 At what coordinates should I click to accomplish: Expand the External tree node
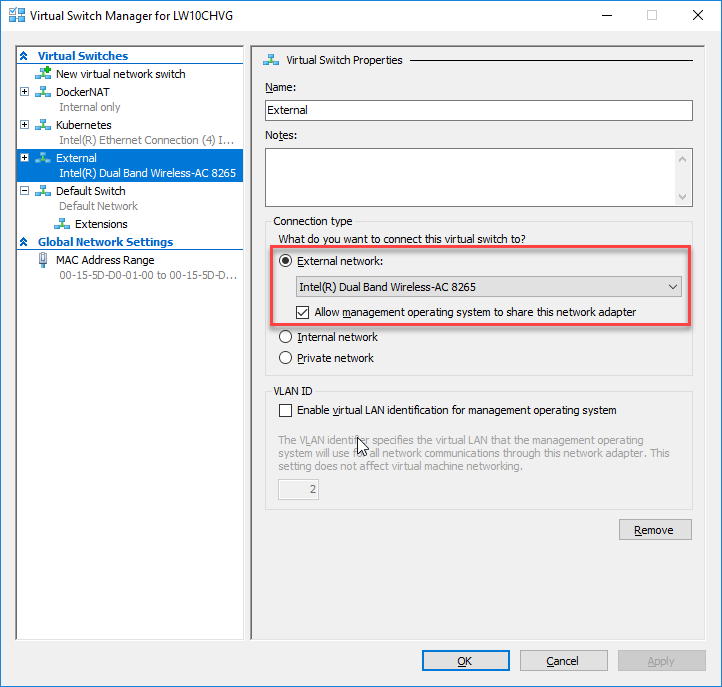[x=25, y=157]
